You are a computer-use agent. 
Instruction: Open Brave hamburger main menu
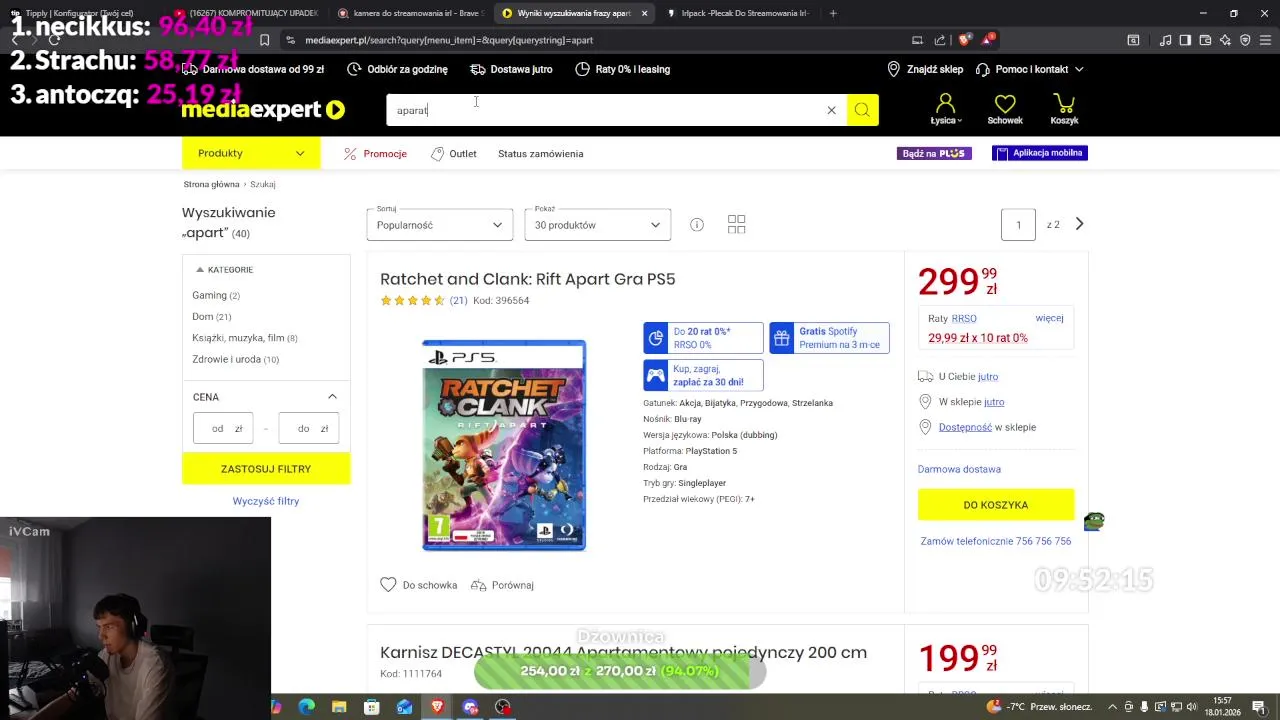click(1265, 40)
